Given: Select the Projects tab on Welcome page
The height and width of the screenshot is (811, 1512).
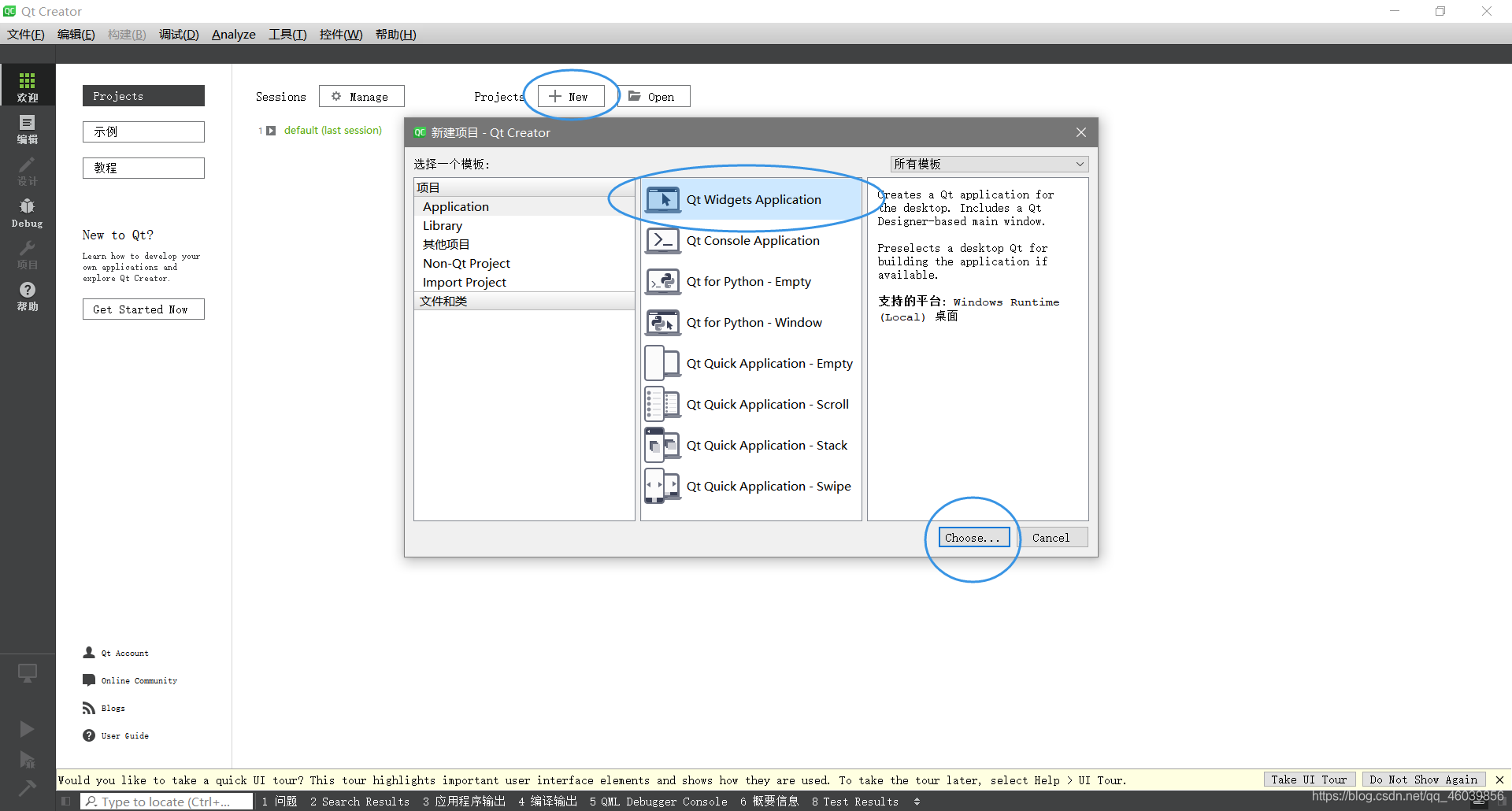Looking at the screenshot, I should click(143, 96).
